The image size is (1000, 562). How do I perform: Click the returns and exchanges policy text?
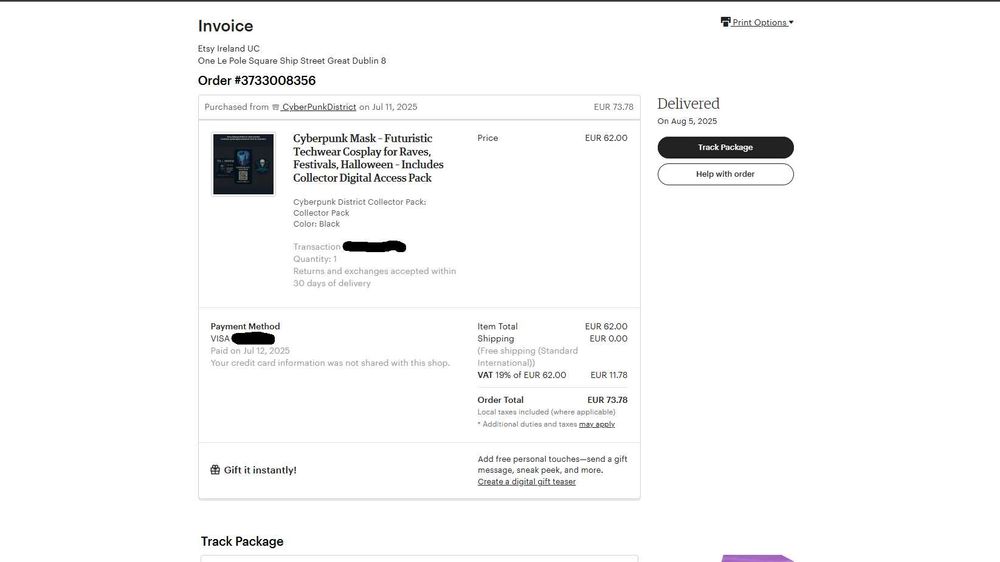click(374, 277)
